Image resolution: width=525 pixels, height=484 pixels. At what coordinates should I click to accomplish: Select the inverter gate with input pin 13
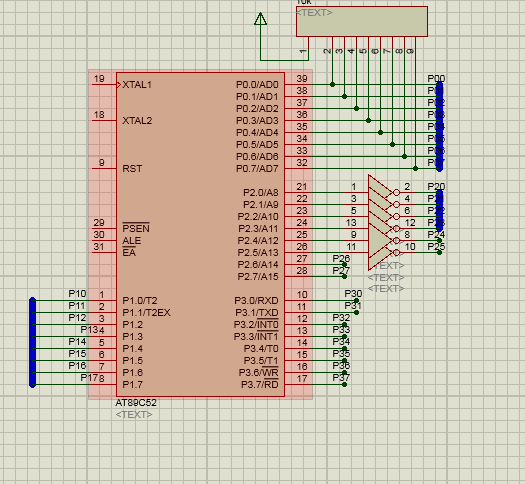pos(382,229)
